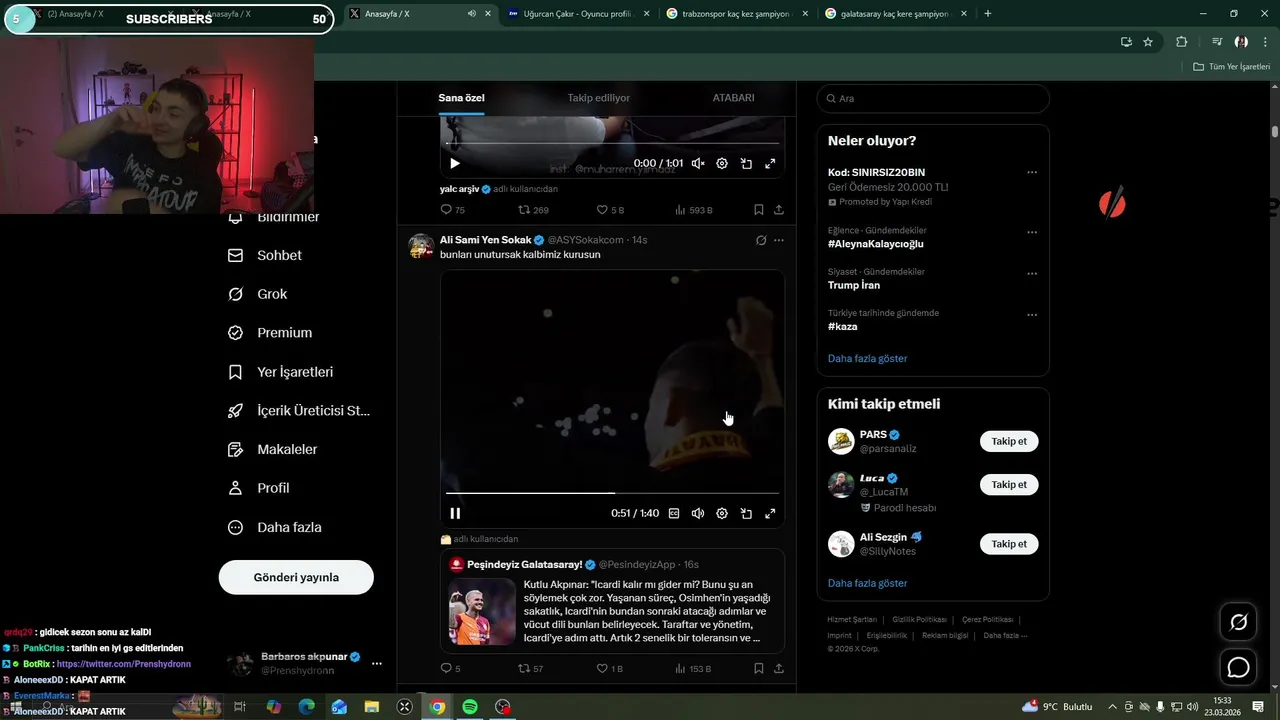Repost the post with 57 reposts
The height and width of the screenshot is (720, 1280).
click(530, 668)
